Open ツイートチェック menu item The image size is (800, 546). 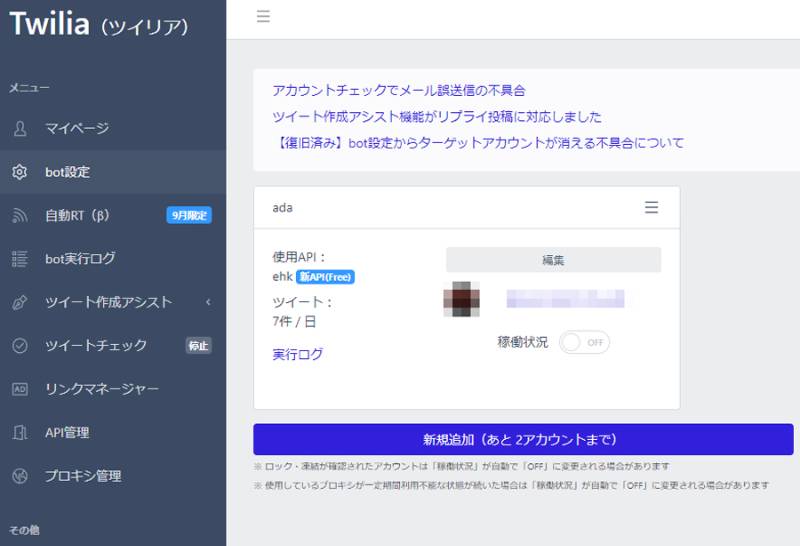pos(113,345)
